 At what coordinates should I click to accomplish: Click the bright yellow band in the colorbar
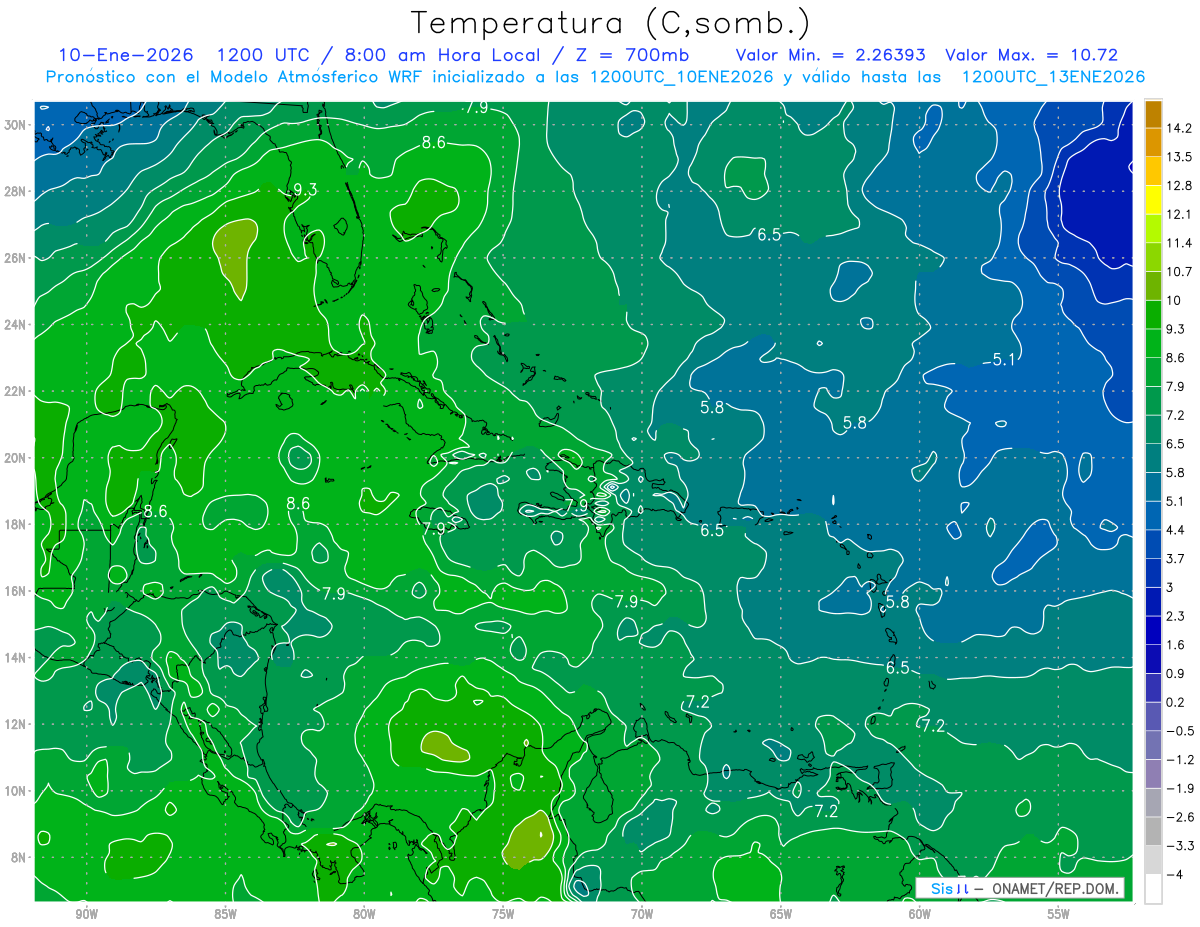click(x=1153, y=199)
